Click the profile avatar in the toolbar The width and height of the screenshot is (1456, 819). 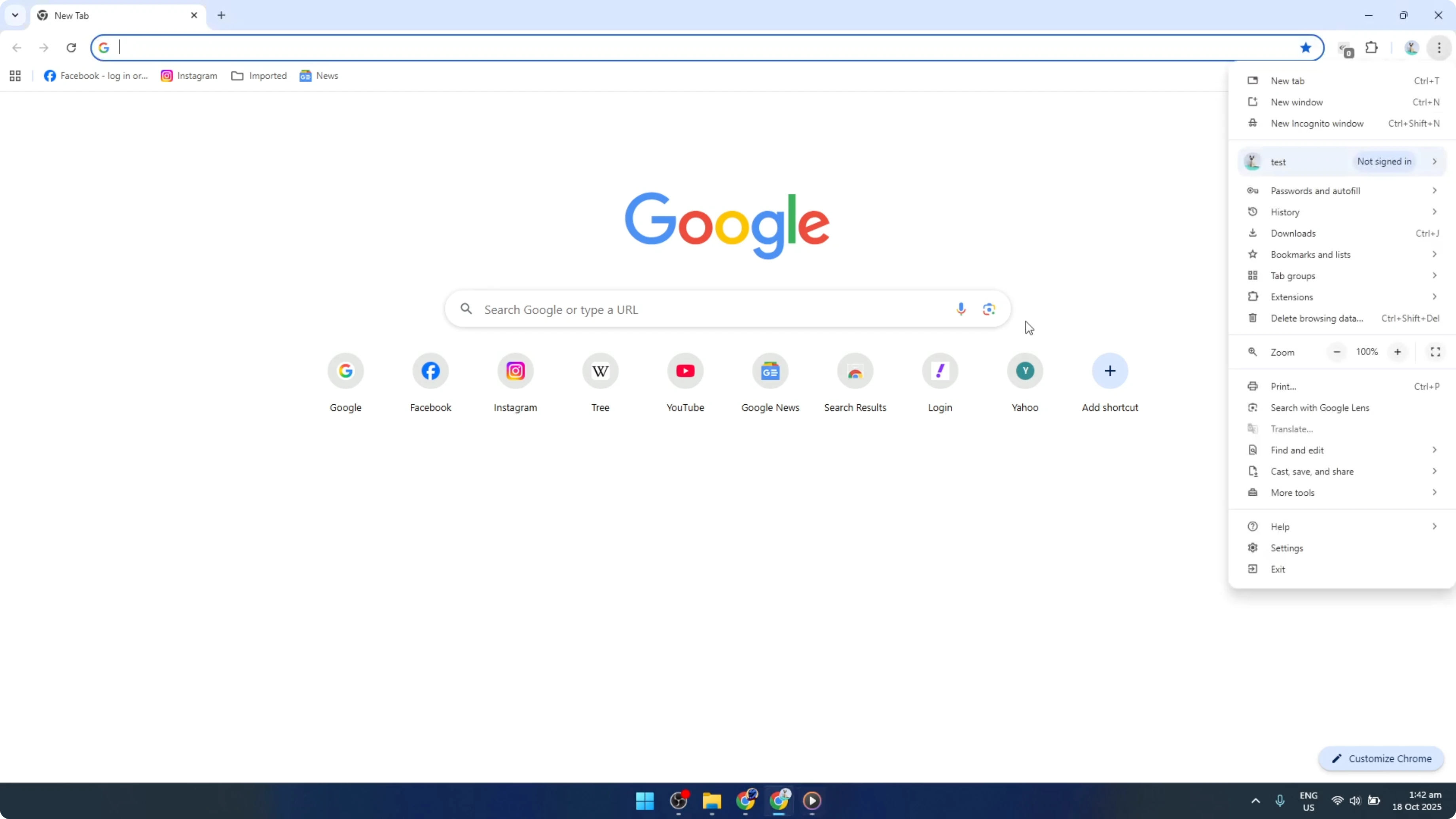coord(1411,48)
